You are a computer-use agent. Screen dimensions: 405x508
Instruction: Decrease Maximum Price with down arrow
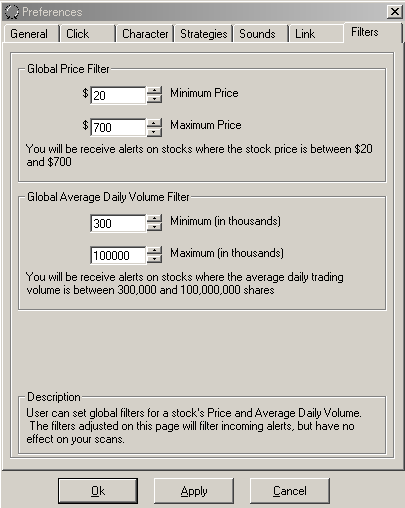[154, 131]
